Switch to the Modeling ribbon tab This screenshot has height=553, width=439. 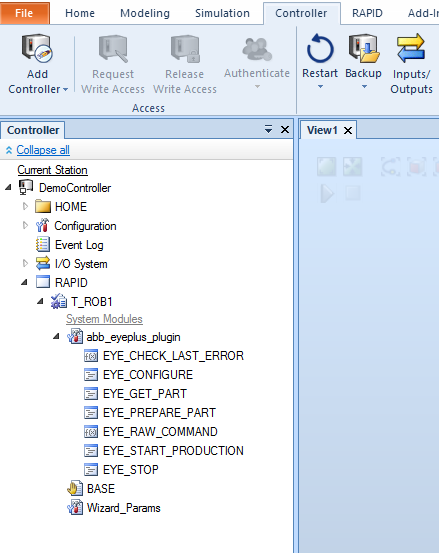(x=145, y=13)
